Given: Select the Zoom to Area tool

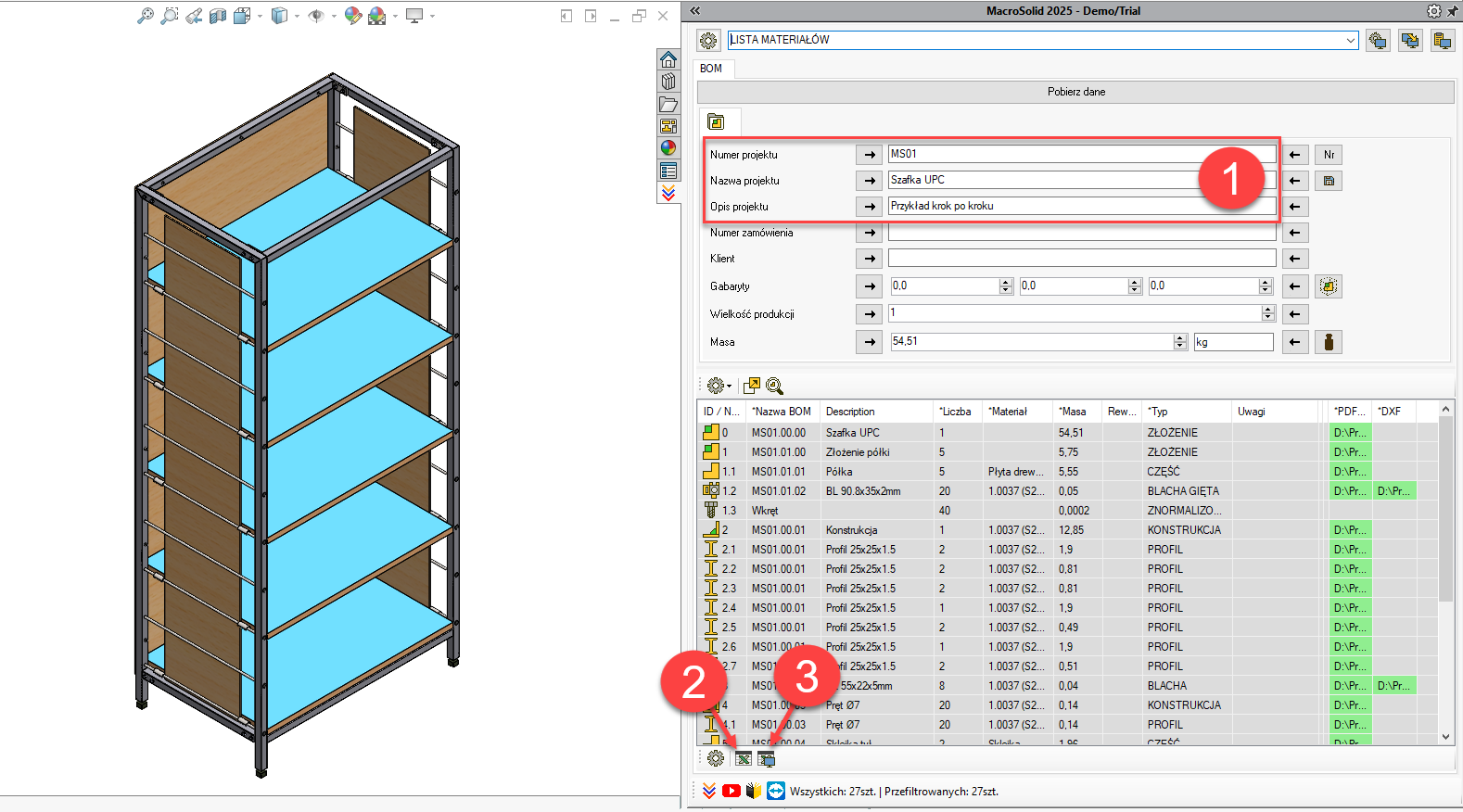Looking at the screenshot, I should pos(170,16).
